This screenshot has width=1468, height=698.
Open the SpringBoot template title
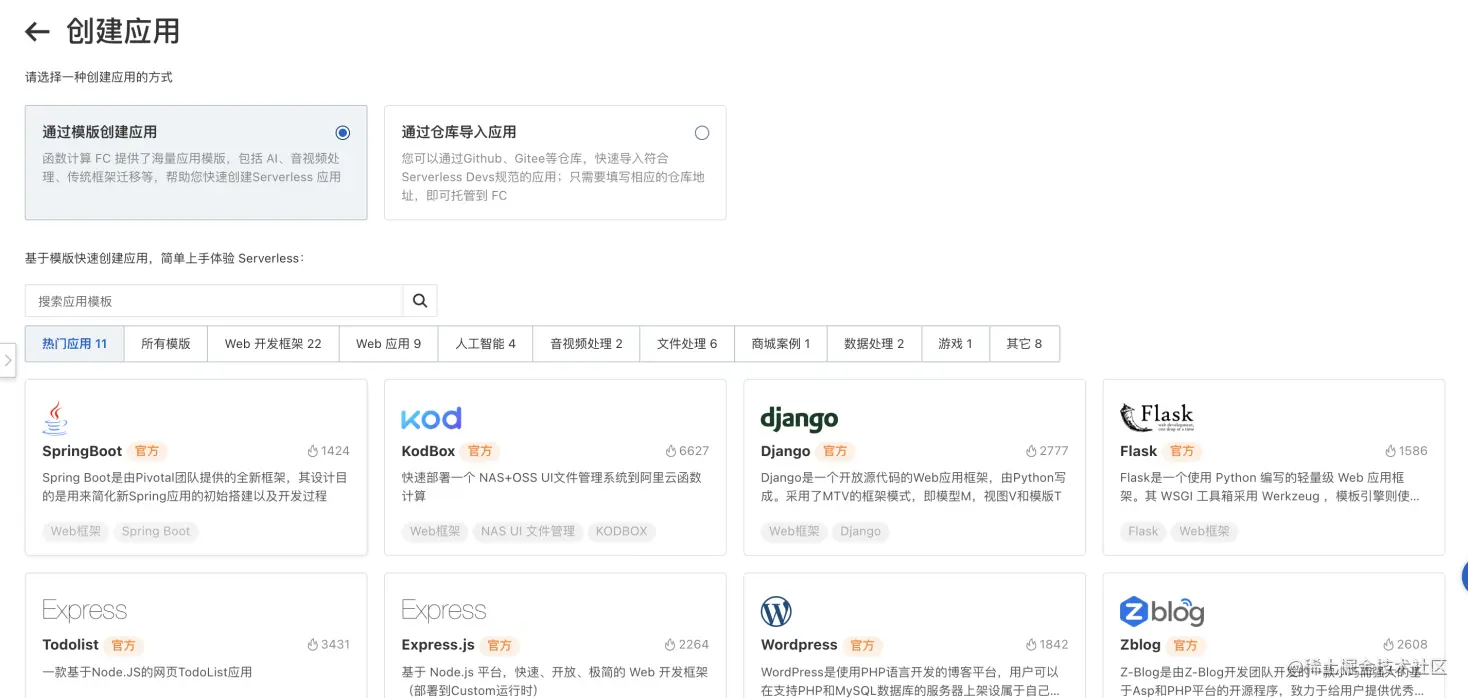pos(82,451)
